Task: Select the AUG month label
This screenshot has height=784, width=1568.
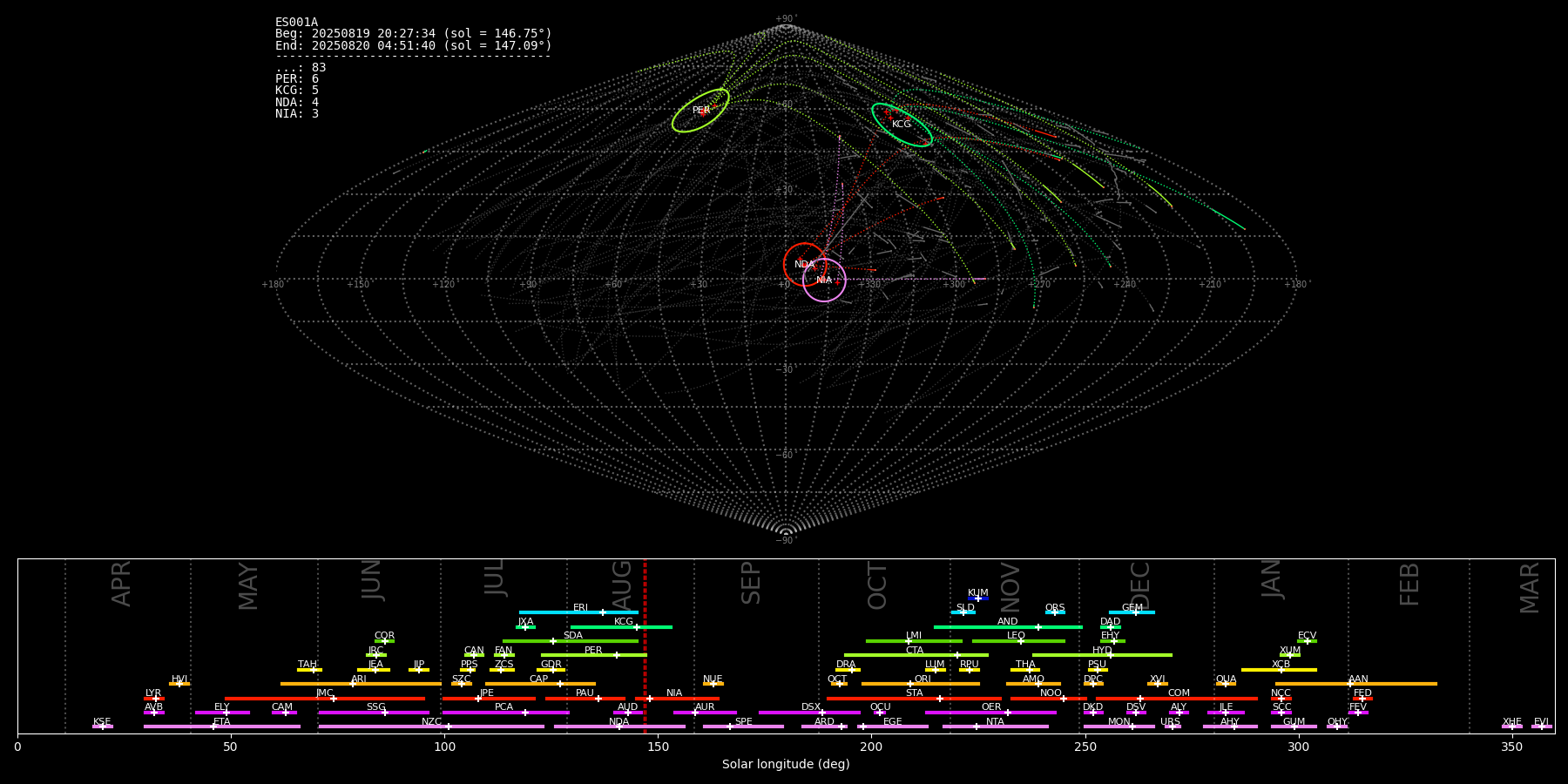Action: (622, 584)
